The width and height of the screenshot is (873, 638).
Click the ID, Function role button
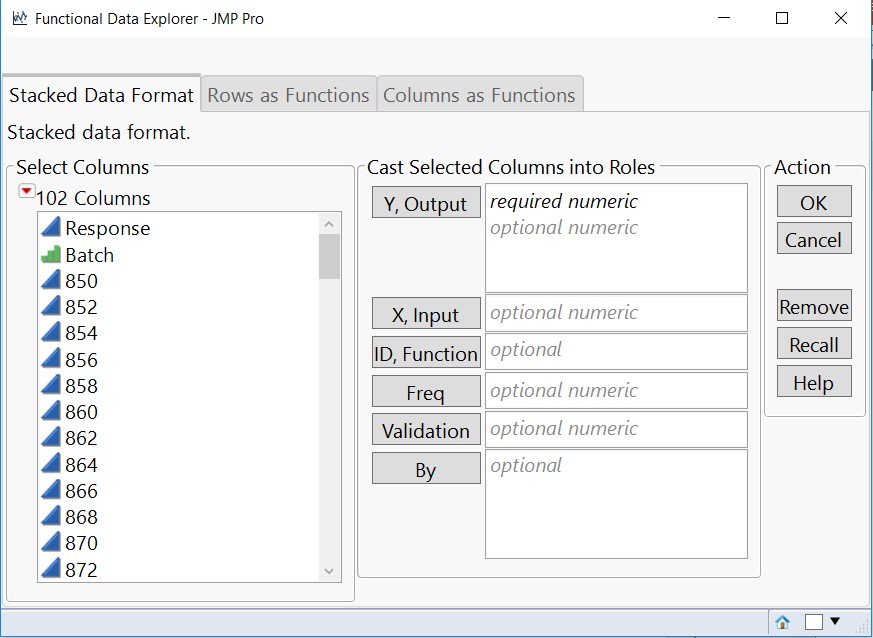point(426,354)
